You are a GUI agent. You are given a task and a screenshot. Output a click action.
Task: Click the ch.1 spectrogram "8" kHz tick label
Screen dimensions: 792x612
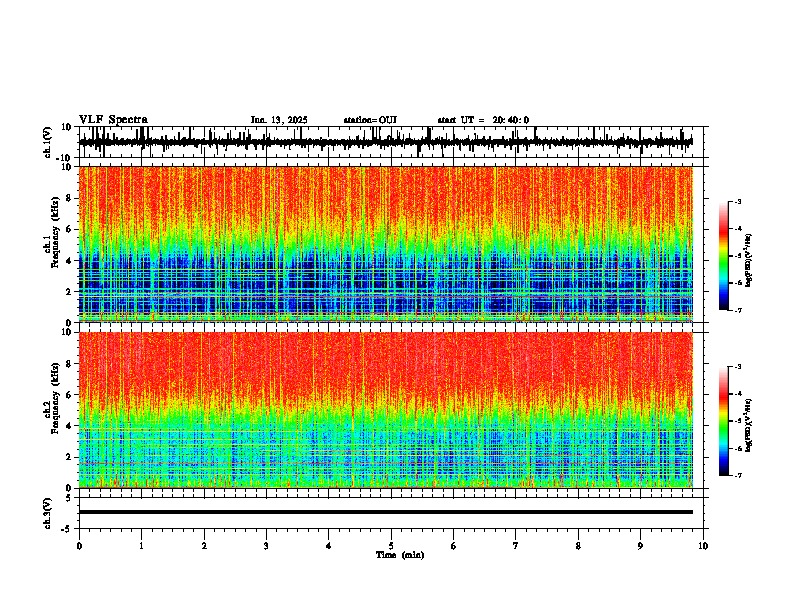(x=69, y=198)
